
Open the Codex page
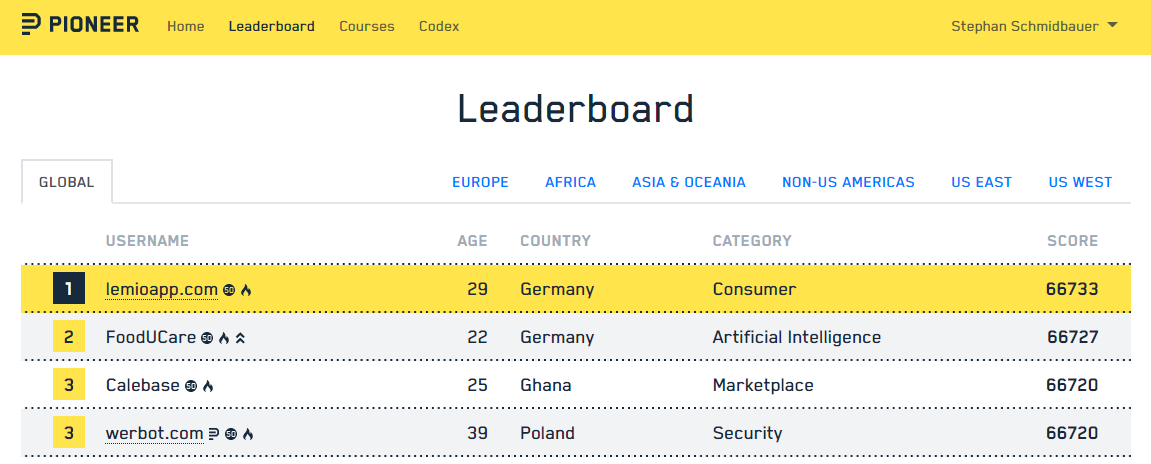(x=439, y=26)
